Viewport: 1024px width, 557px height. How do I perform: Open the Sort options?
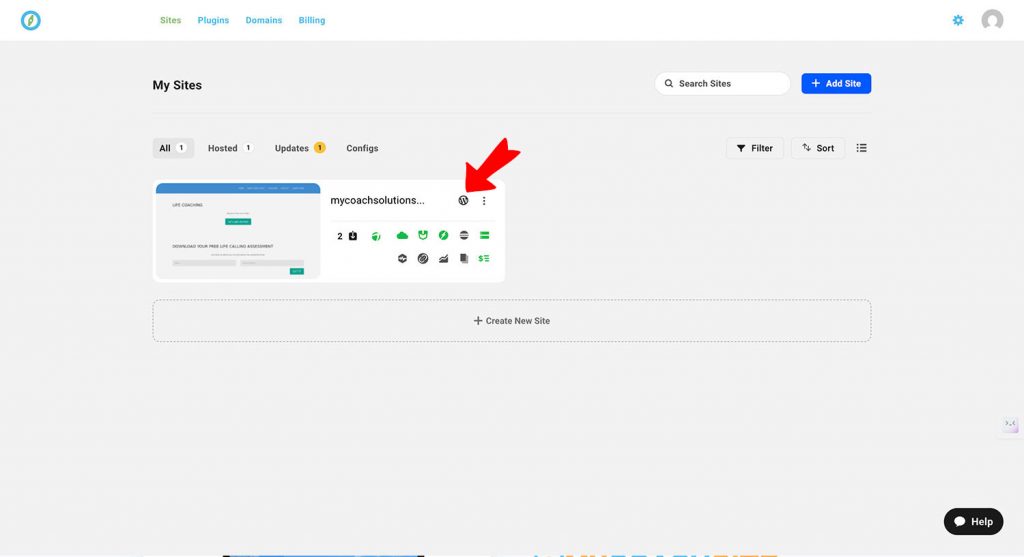[818, 148]
